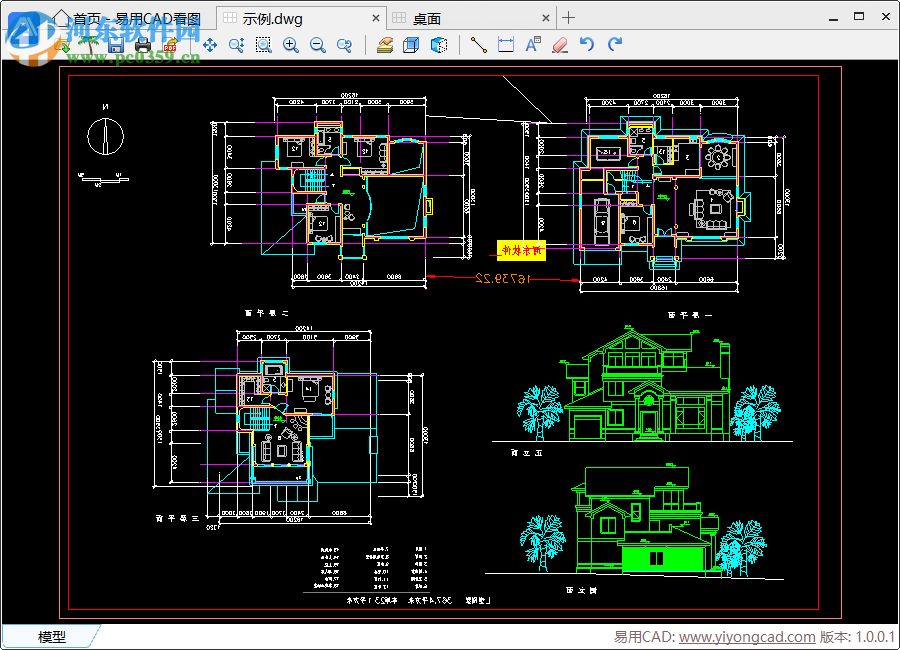Select the eraser tool
The height and width of the screenshot is (650, 900).
560,44
